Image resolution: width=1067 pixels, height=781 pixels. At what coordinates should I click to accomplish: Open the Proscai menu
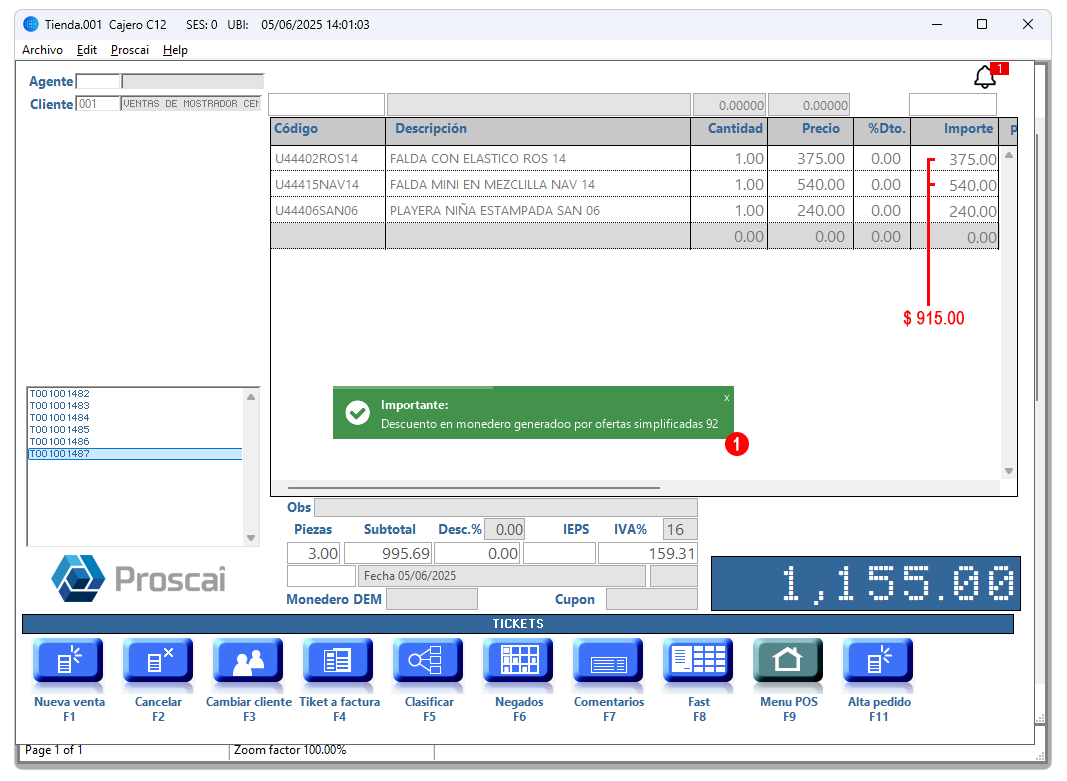pos(130,50)
